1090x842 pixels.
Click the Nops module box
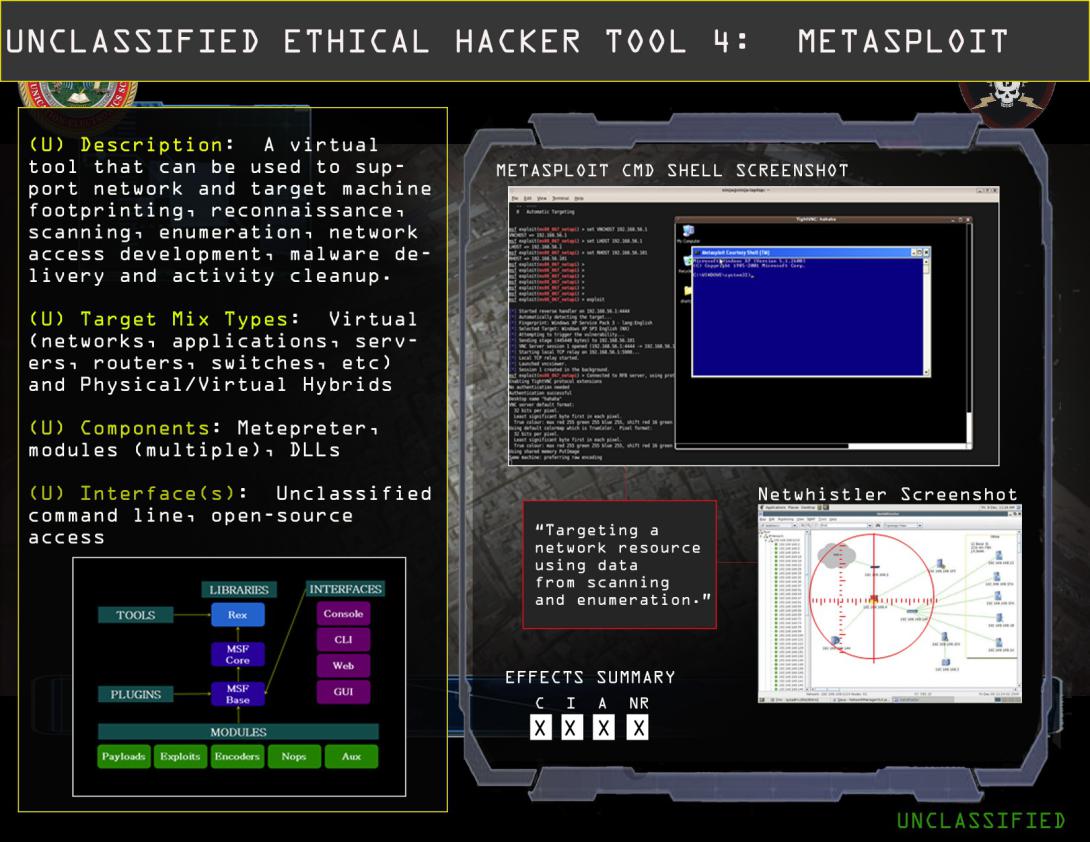coord(294,756)
